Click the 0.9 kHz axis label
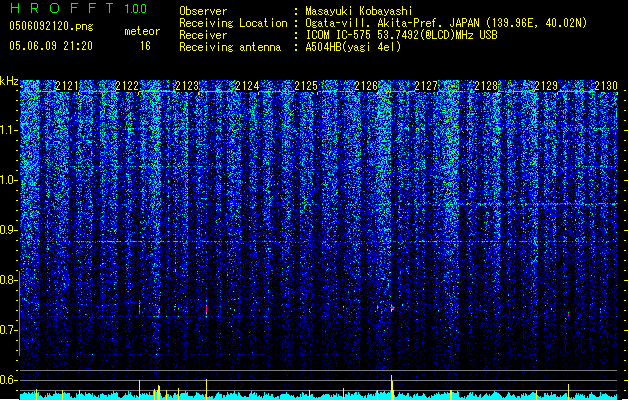The width and height of the screenshot is (629, 400). (x=8, y=230)
